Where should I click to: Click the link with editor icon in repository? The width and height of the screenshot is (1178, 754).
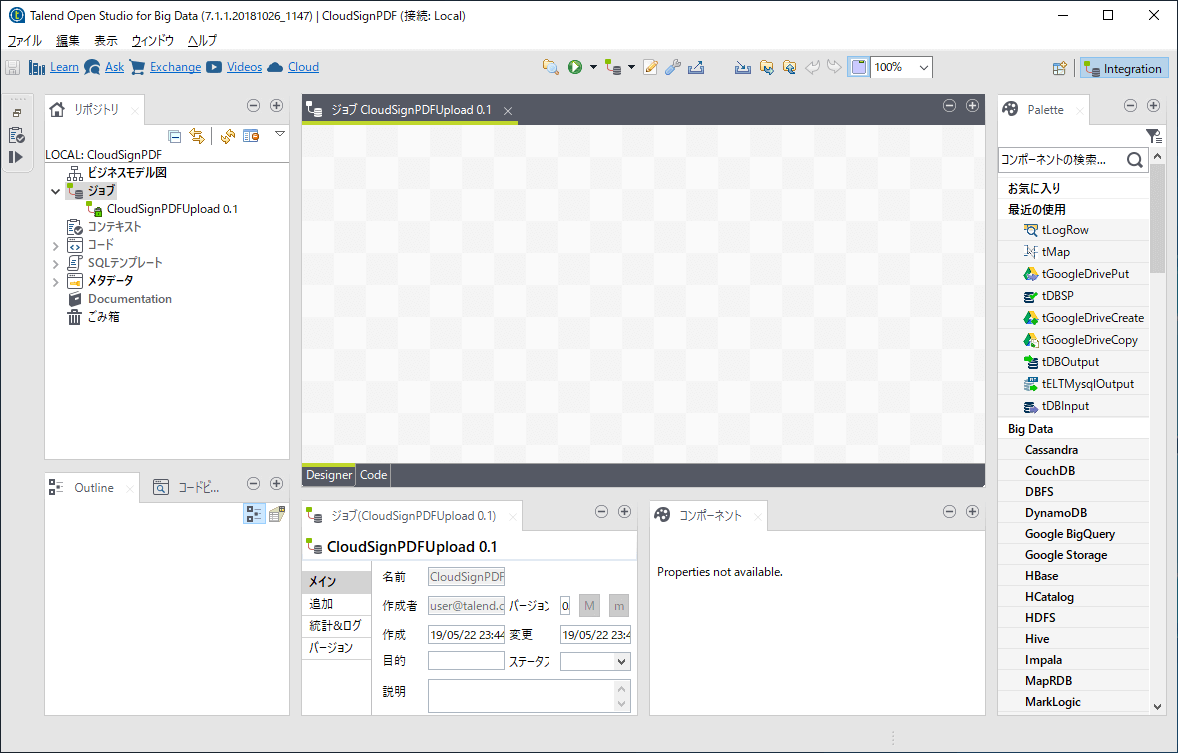click(x=197, y=136)
